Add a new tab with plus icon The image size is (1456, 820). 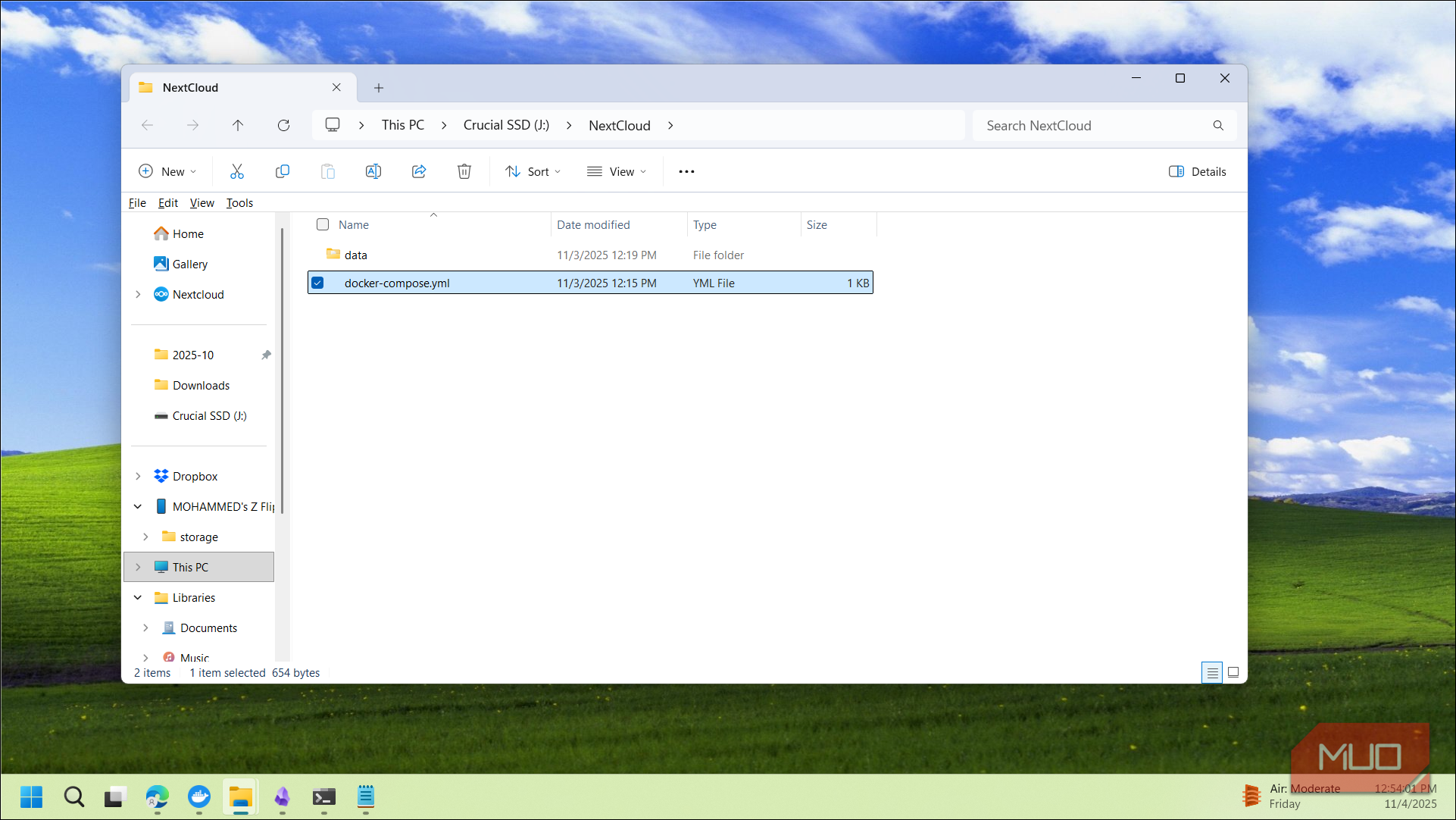pos(379,88)
